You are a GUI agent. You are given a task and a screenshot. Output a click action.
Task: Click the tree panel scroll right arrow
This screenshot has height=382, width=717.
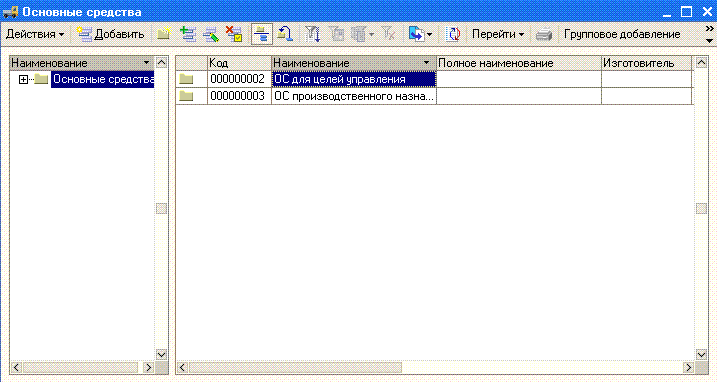(148, 367)
